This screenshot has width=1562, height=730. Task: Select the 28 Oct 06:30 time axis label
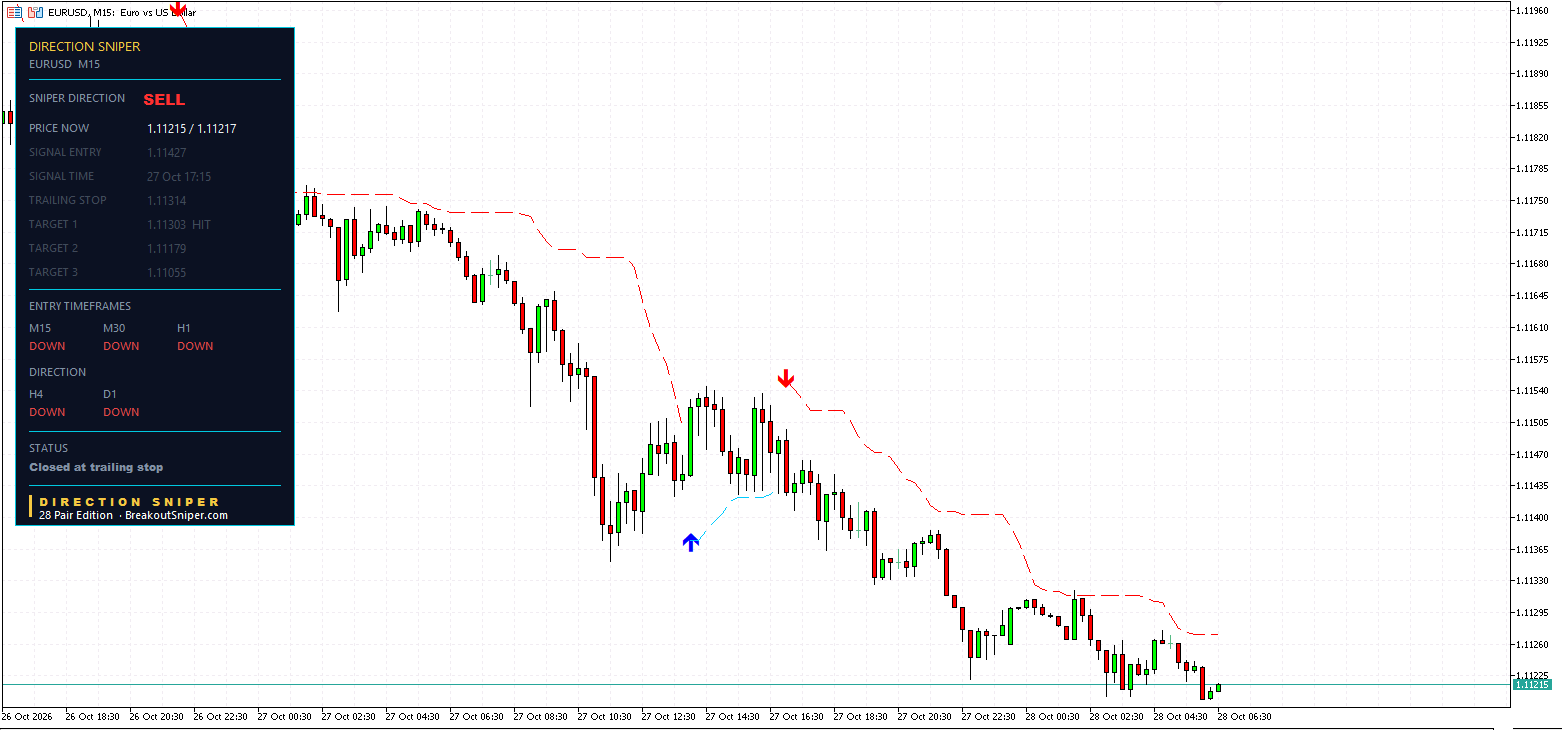coord(1243,716)
